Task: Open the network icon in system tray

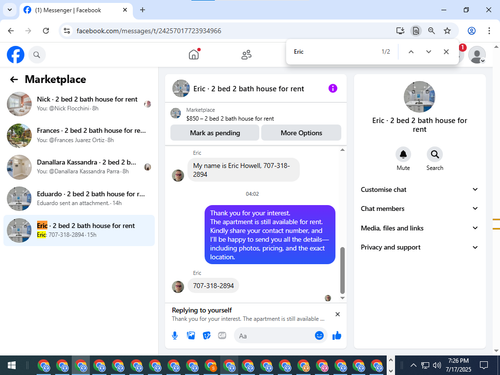Action: 425,365
